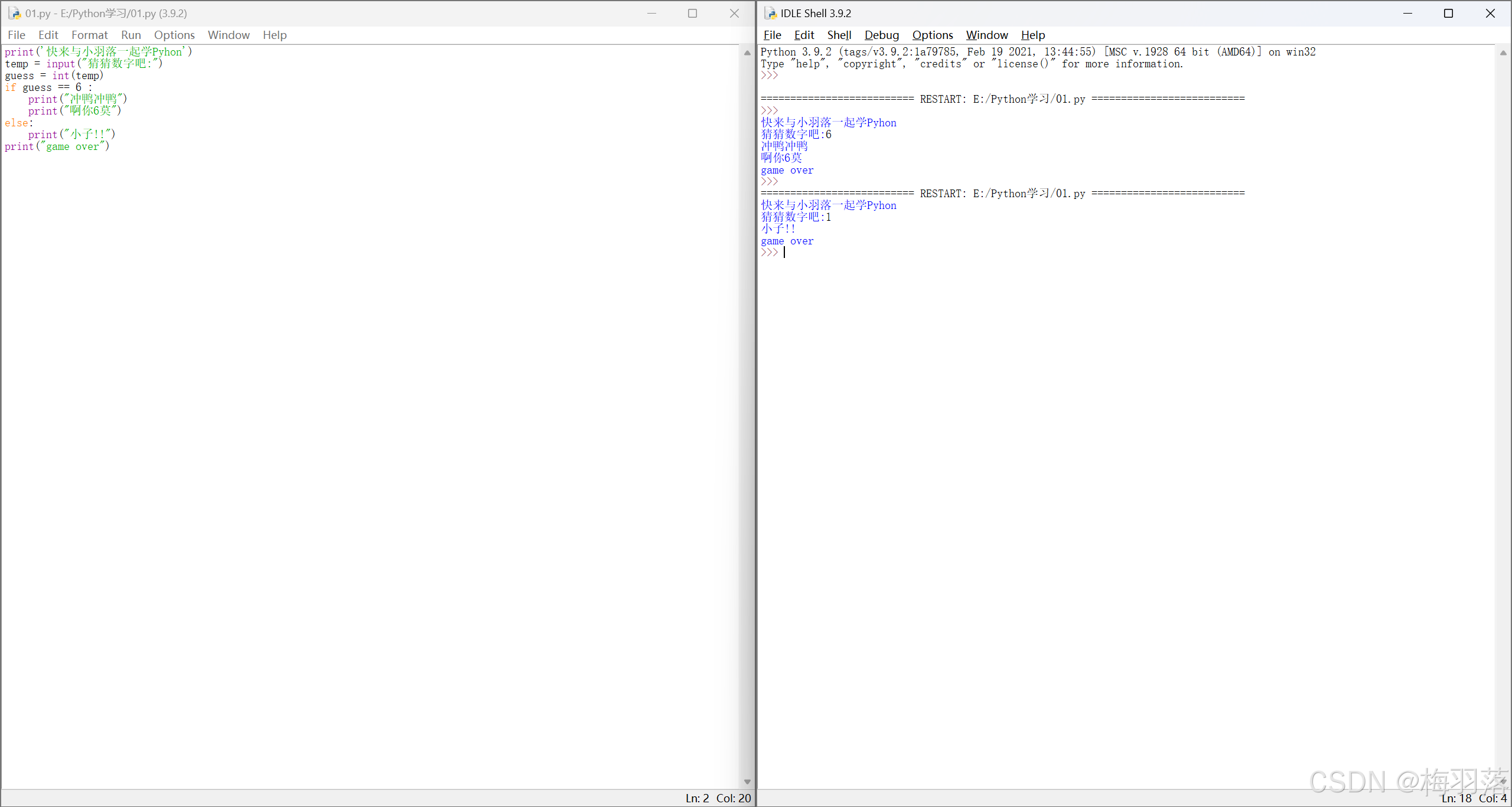
Task: Click the Python icon in the 01.py title bar
Action: point(14,13)
